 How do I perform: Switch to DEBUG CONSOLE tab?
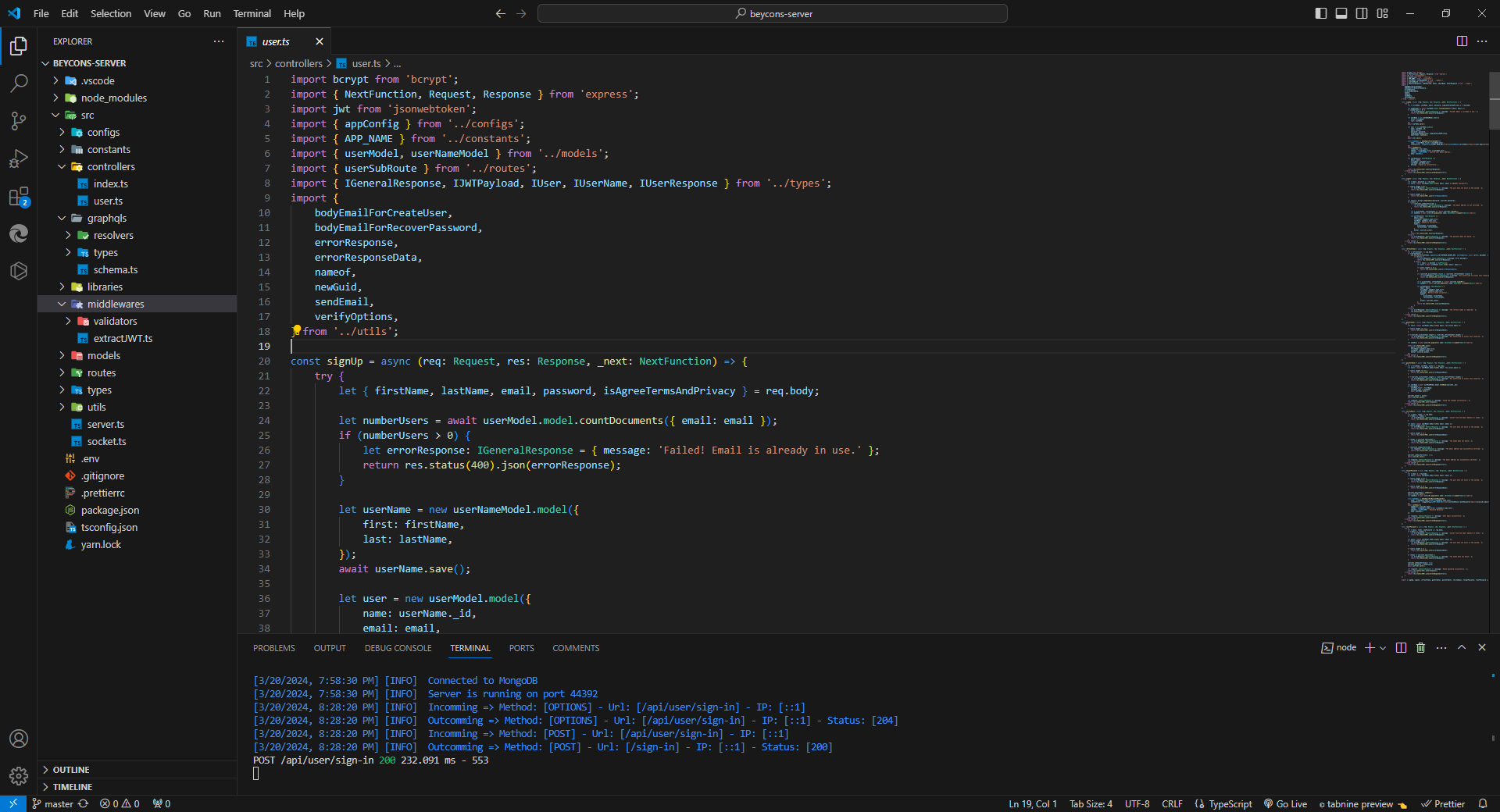[x=398, y=648]
